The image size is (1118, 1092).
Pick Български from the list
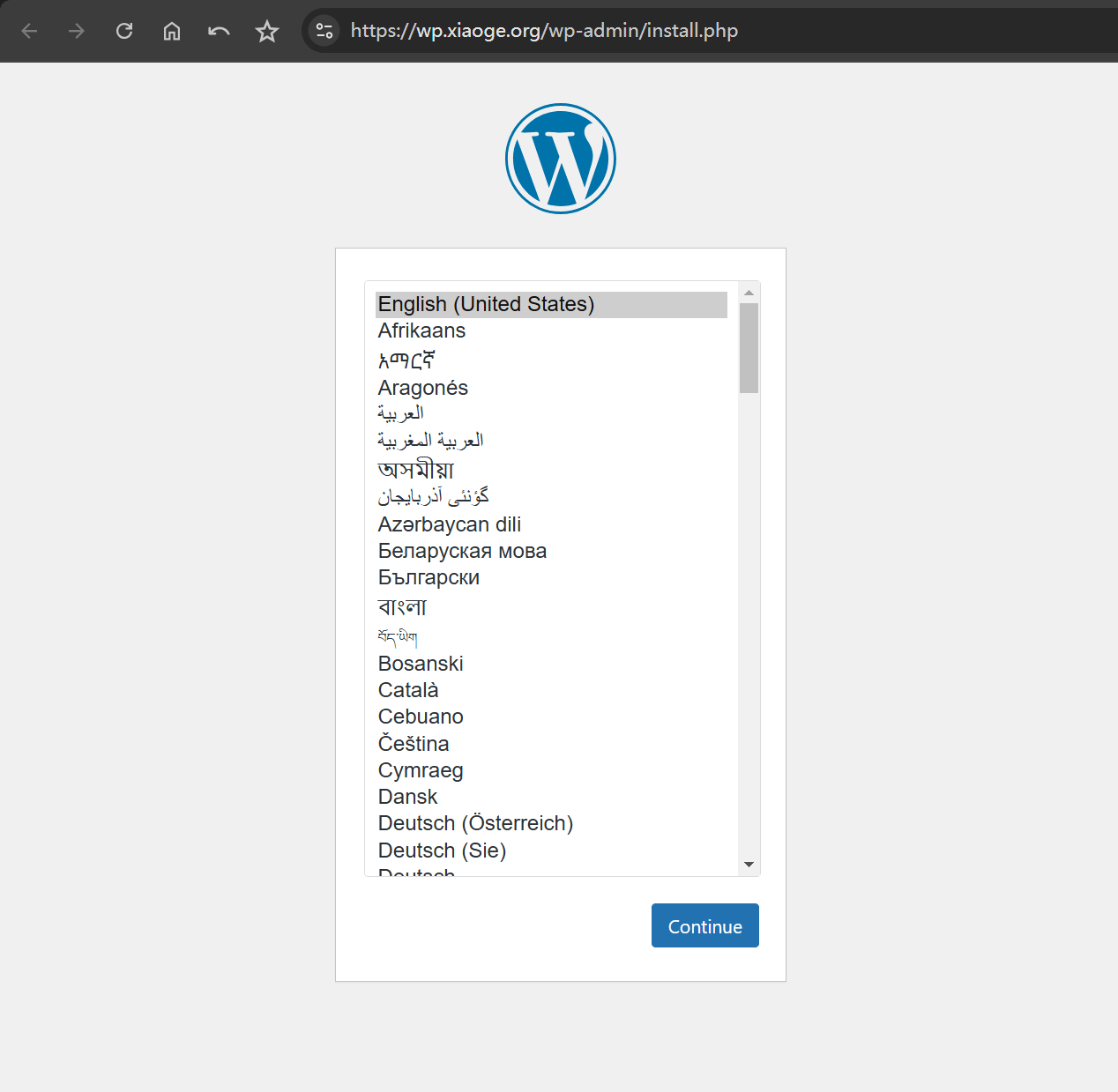429,577
